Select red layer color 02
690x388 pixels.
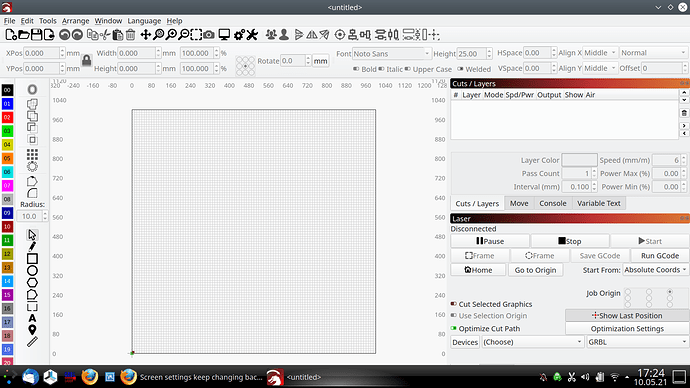(x=7, y=117)
